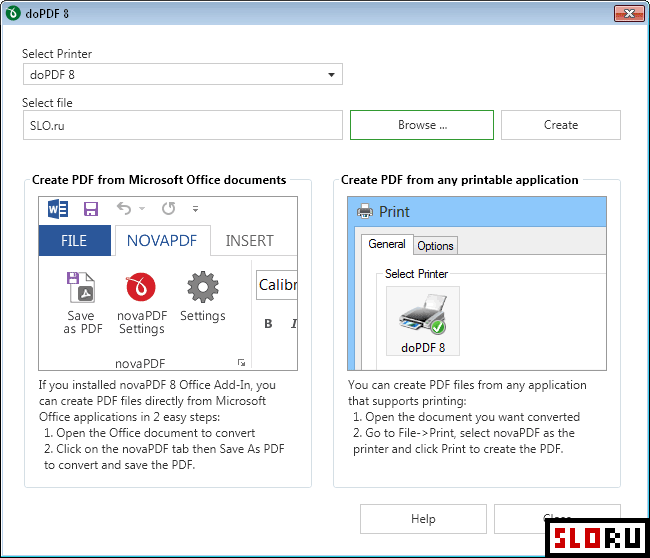
Task: Open the undo history dropdown arrow
Action: coord(142,209)
